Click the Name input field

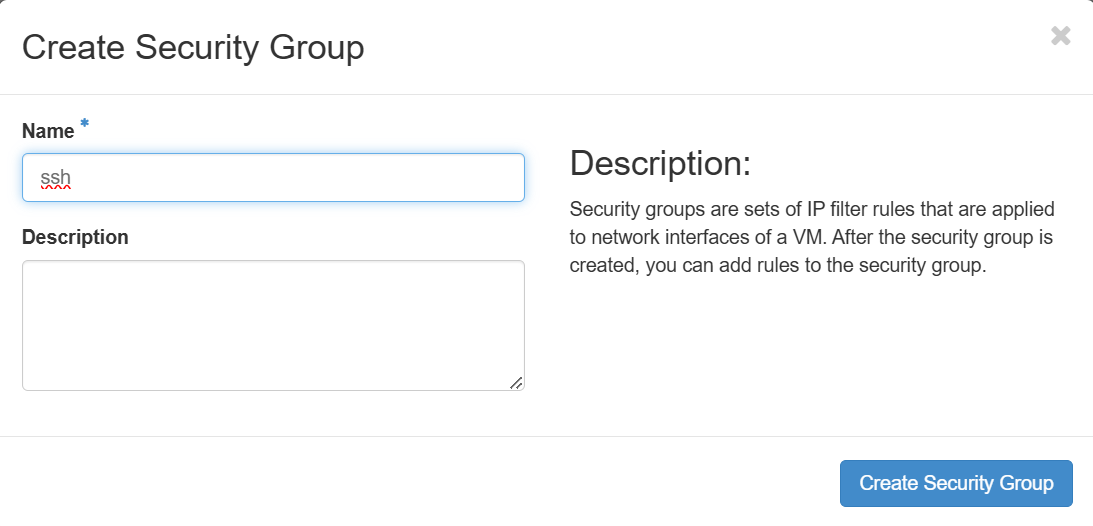273,178
